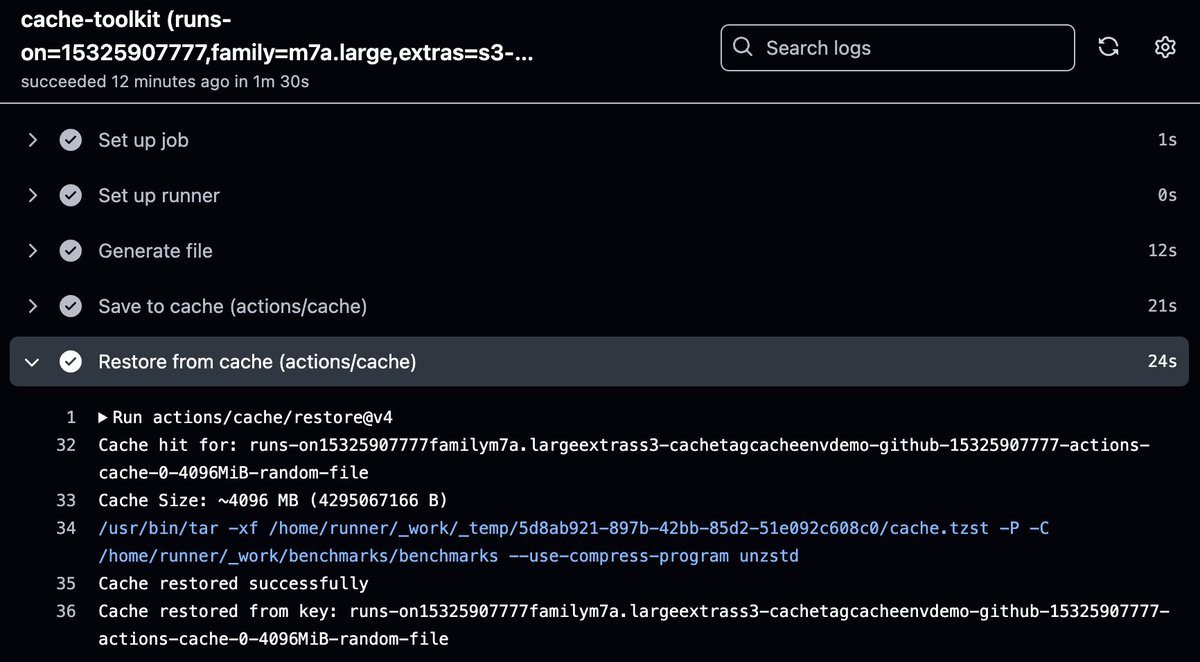Click log line number 36
The width and height of the screenshot is (1200, 662).
click(x=66, y=610)
